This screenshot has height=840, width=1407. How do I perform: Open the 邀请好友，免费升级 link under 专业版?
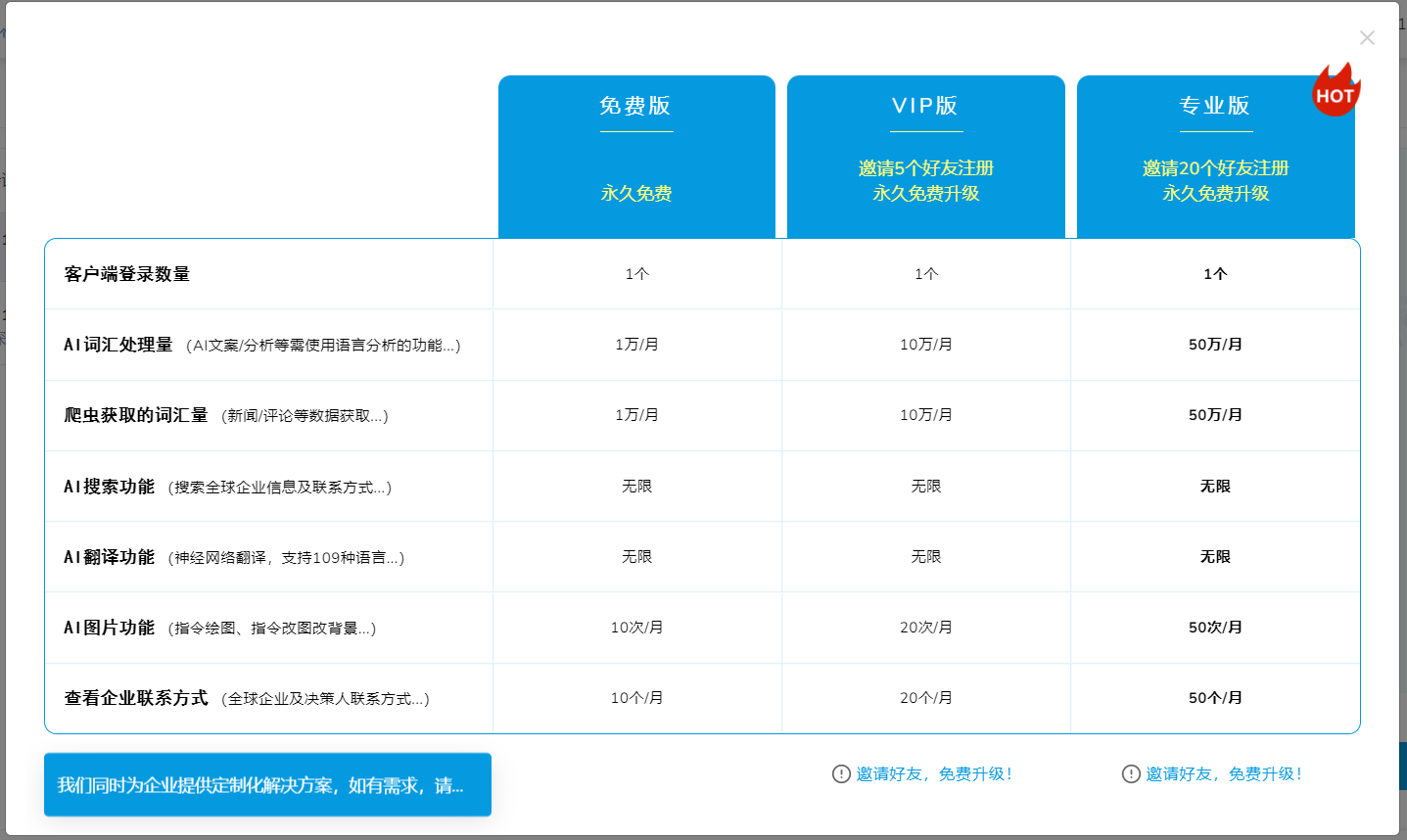click(x=1224, y=773)
